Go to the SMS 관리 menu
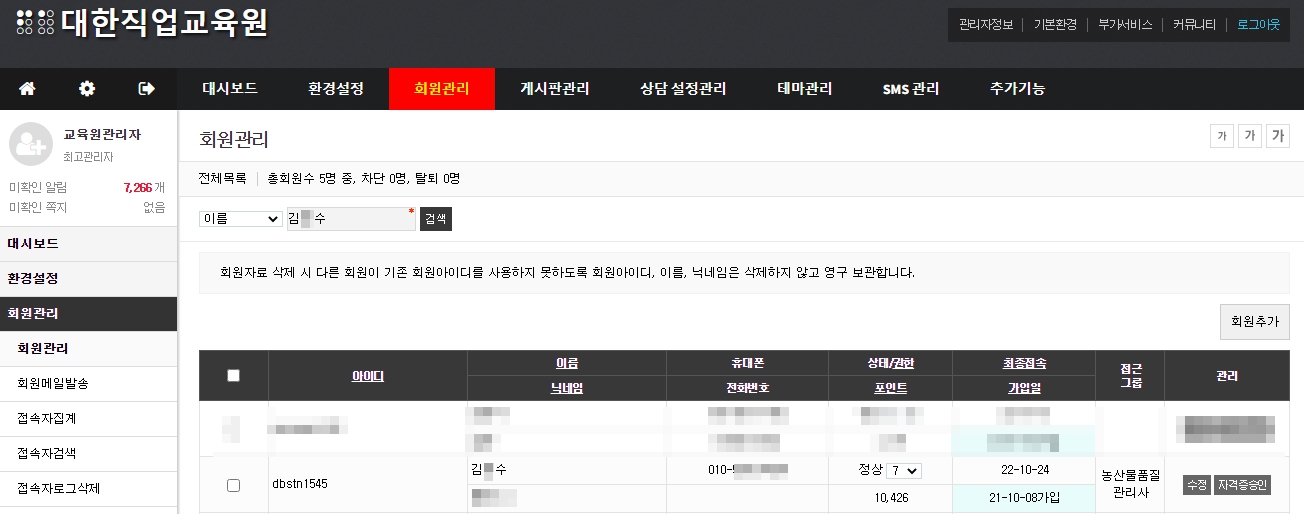1304x514 pixels. point(910,89)
